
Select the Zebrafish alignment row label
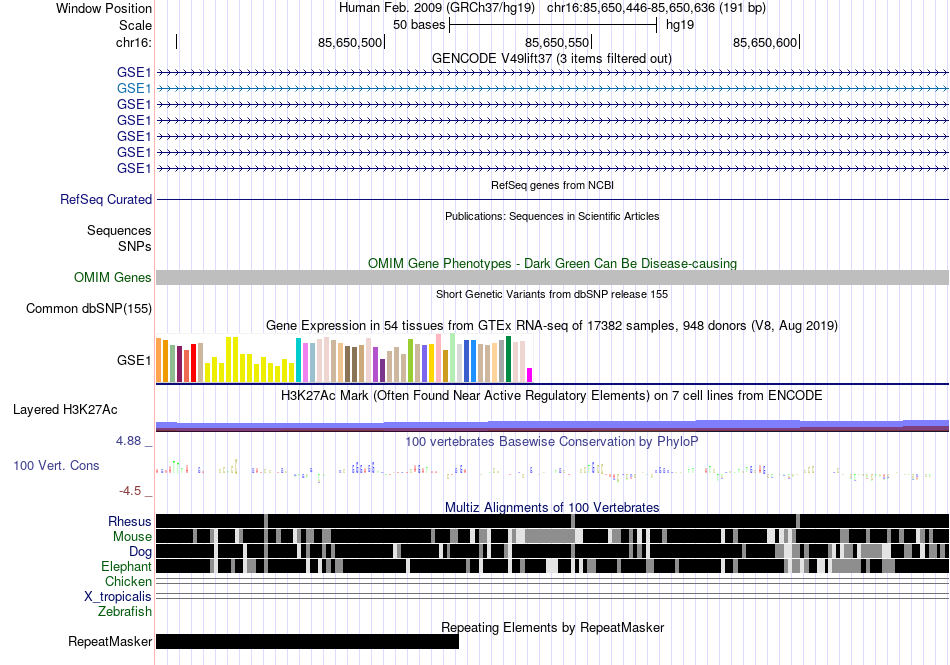pyautogui.click(x=125, y=611)
